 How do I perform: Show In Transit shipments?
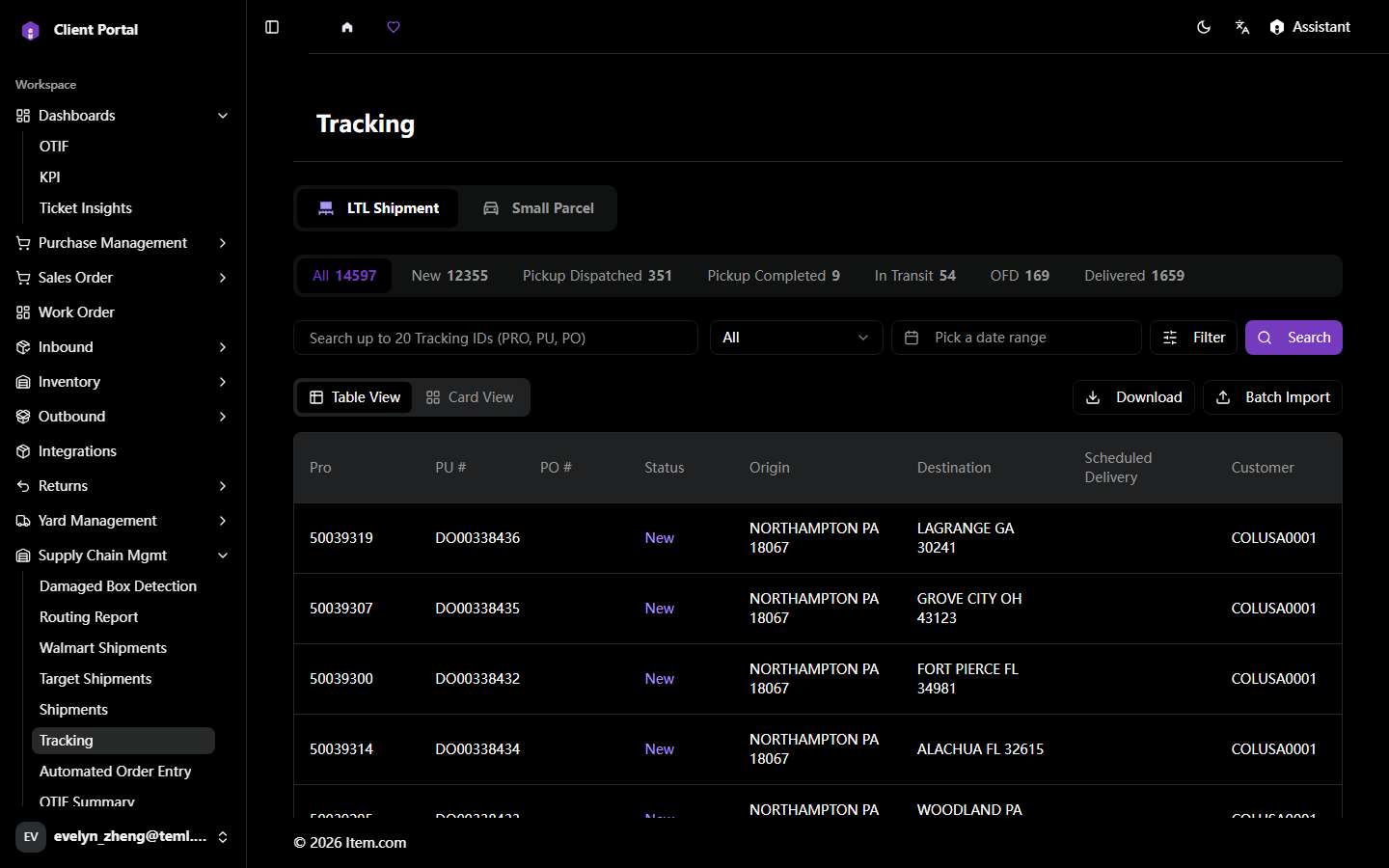tap(915, 276)
